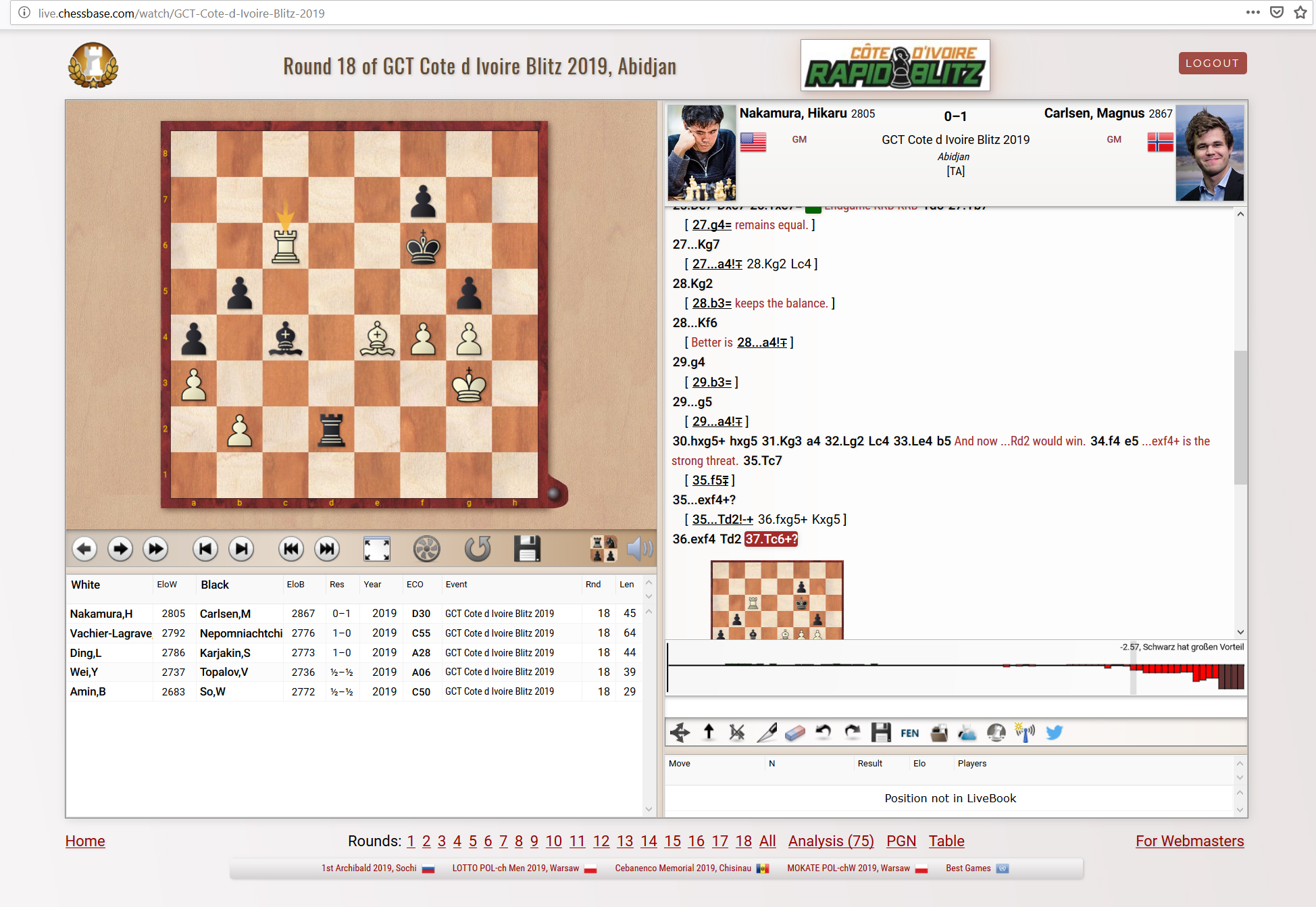The width and height of the screenshot is (1316, 907).
Task: Click the evaluation graph bar area
Action: point(955,668)
